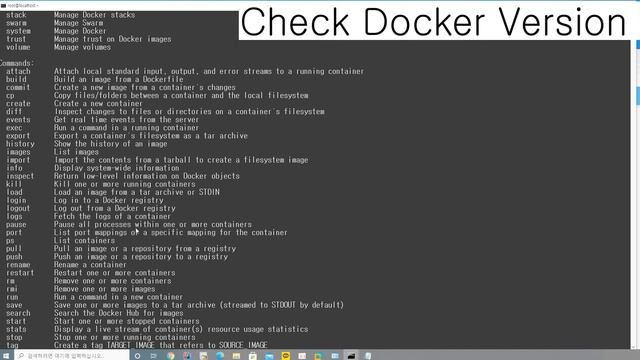Click the 'events' command name
640x360 pixels.
pos(18,120)
